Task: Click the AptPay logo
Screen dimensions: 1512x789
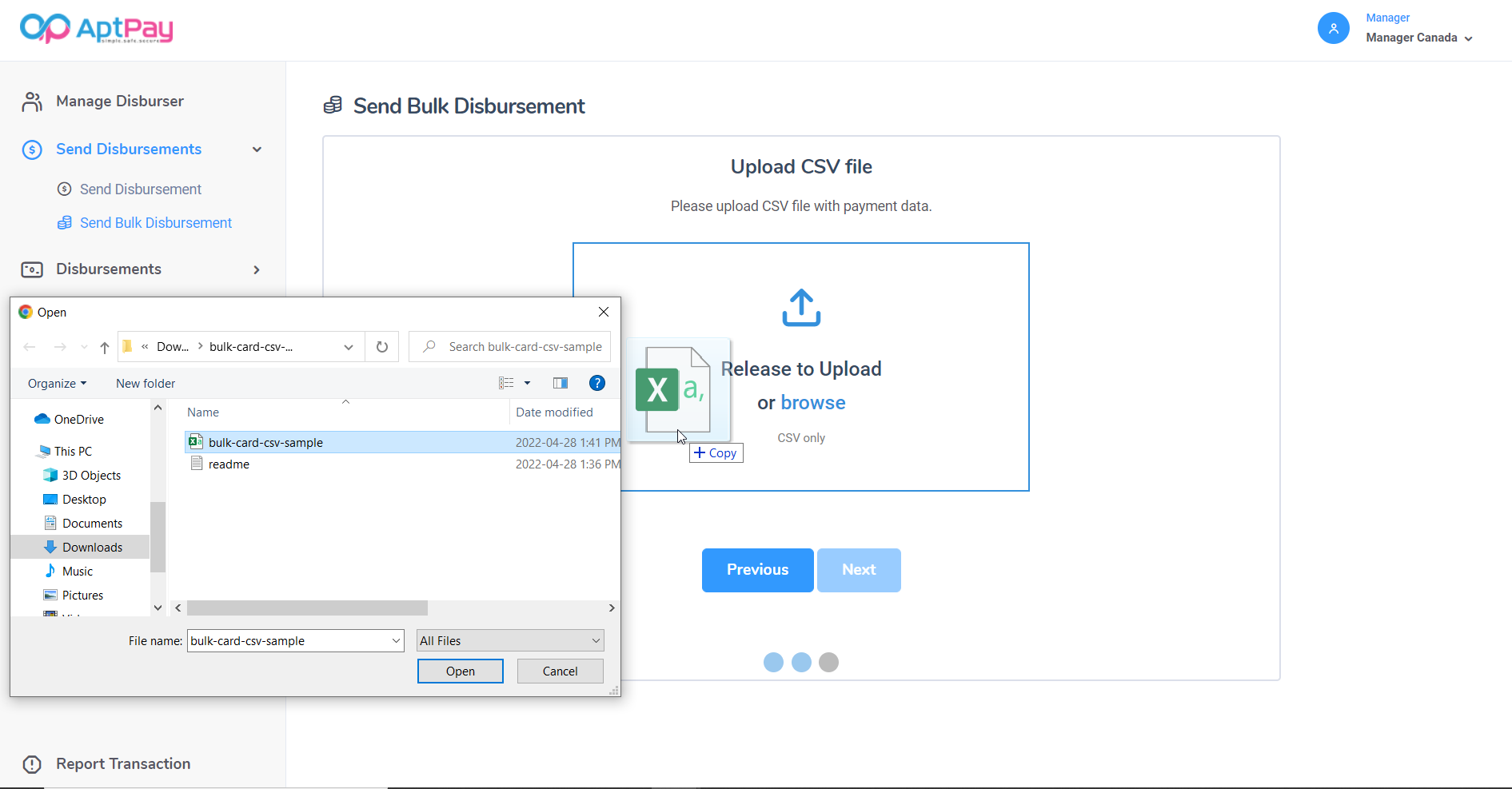Action: tap(96, 29)
